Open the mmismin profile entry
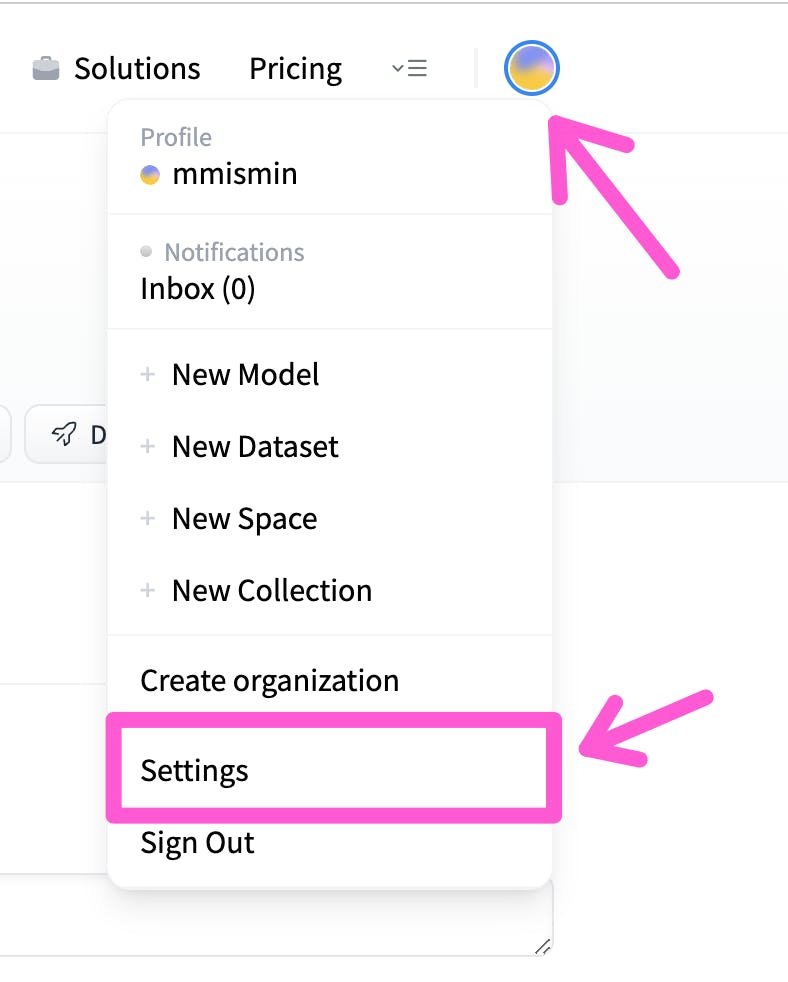Screen dimensions: 788x982 point(234,174)
